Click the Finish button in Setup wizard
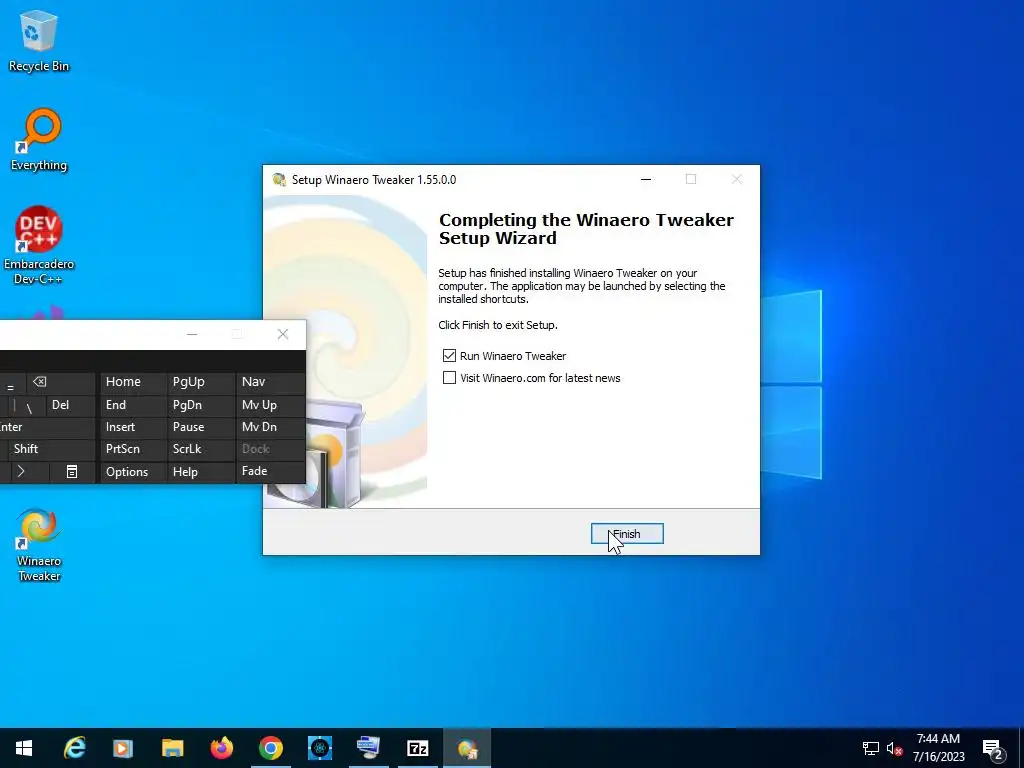Screen dimensions: 1024x768 [627, 534]
